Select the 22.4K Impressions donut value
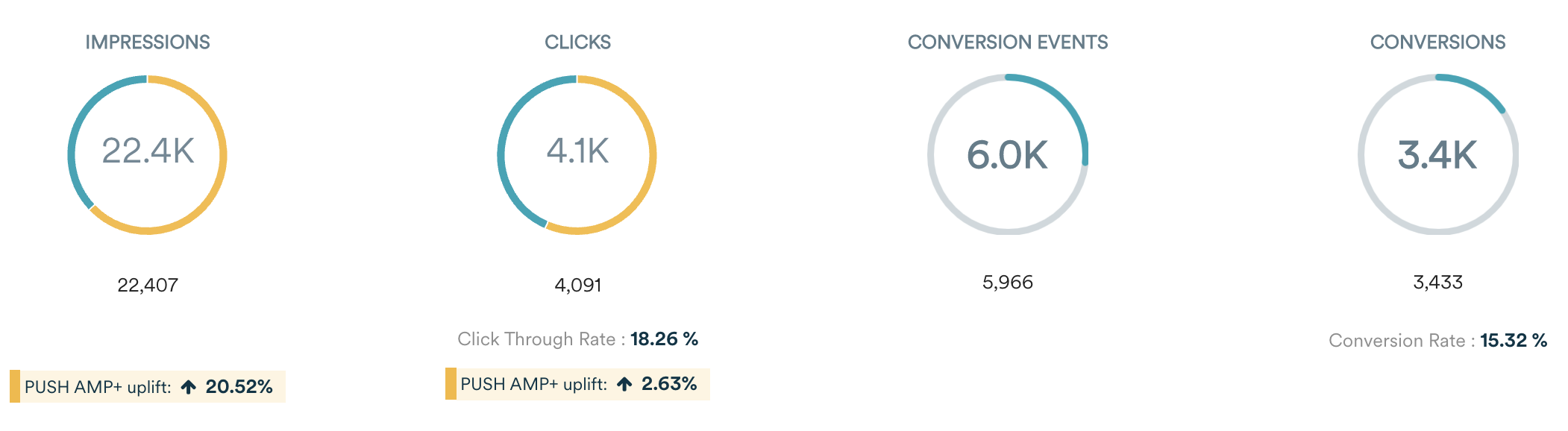This screenshot has width=1568, height=431. 148,151
